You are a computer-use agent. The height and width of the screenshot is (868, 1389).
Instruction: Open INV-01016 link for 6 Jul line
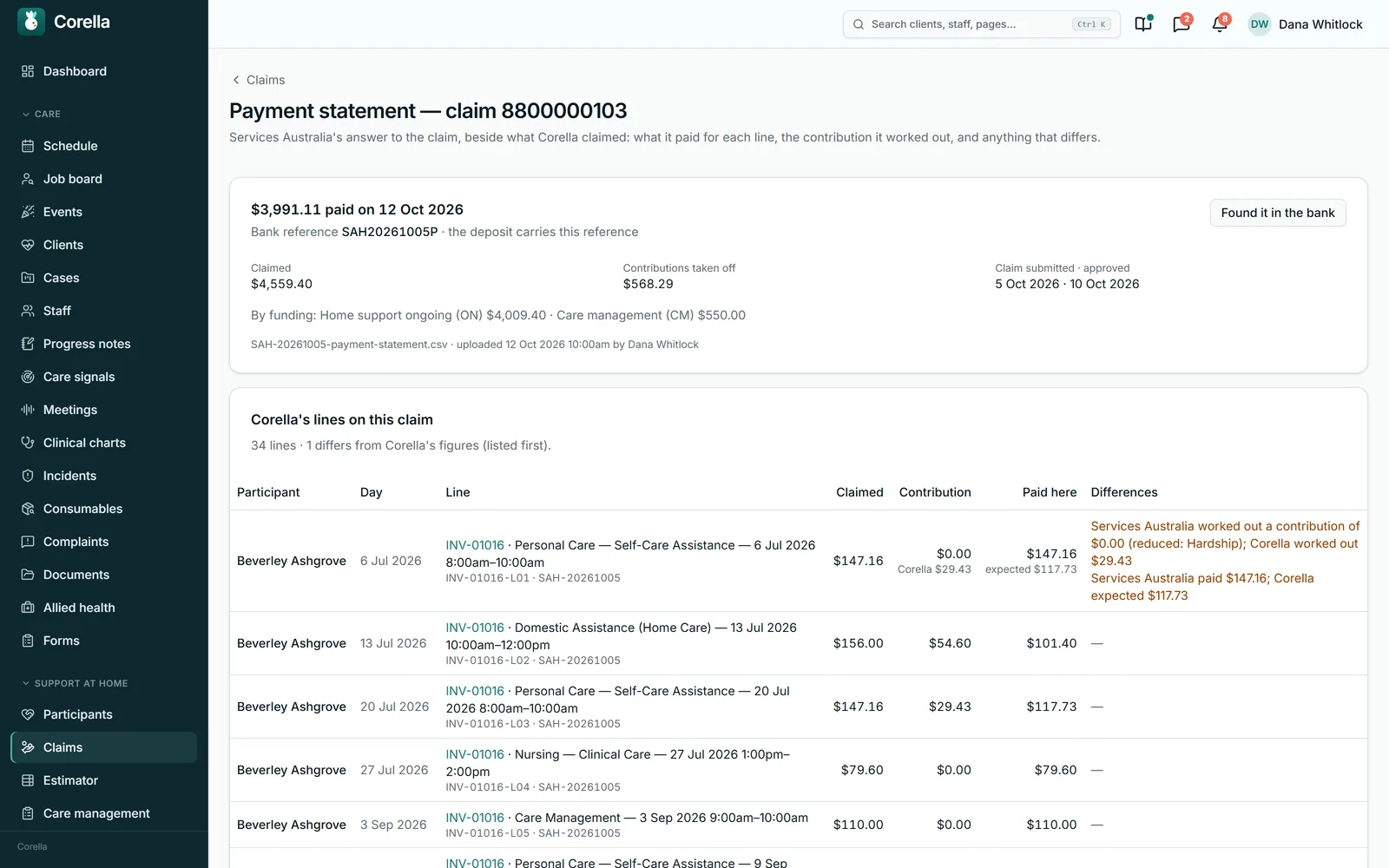tap(475, 545)
